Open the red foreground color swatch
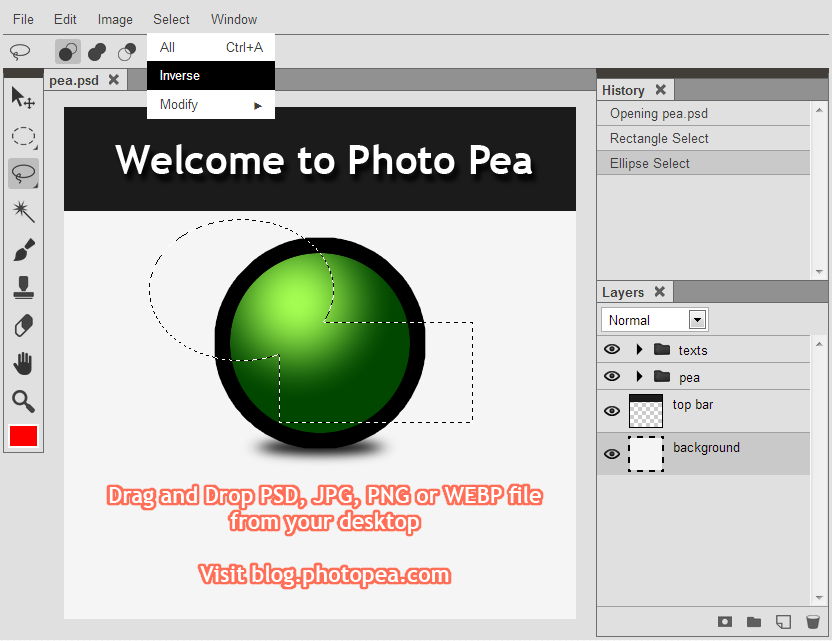Viewport: 832px width, 641px height. pos(23,436)
